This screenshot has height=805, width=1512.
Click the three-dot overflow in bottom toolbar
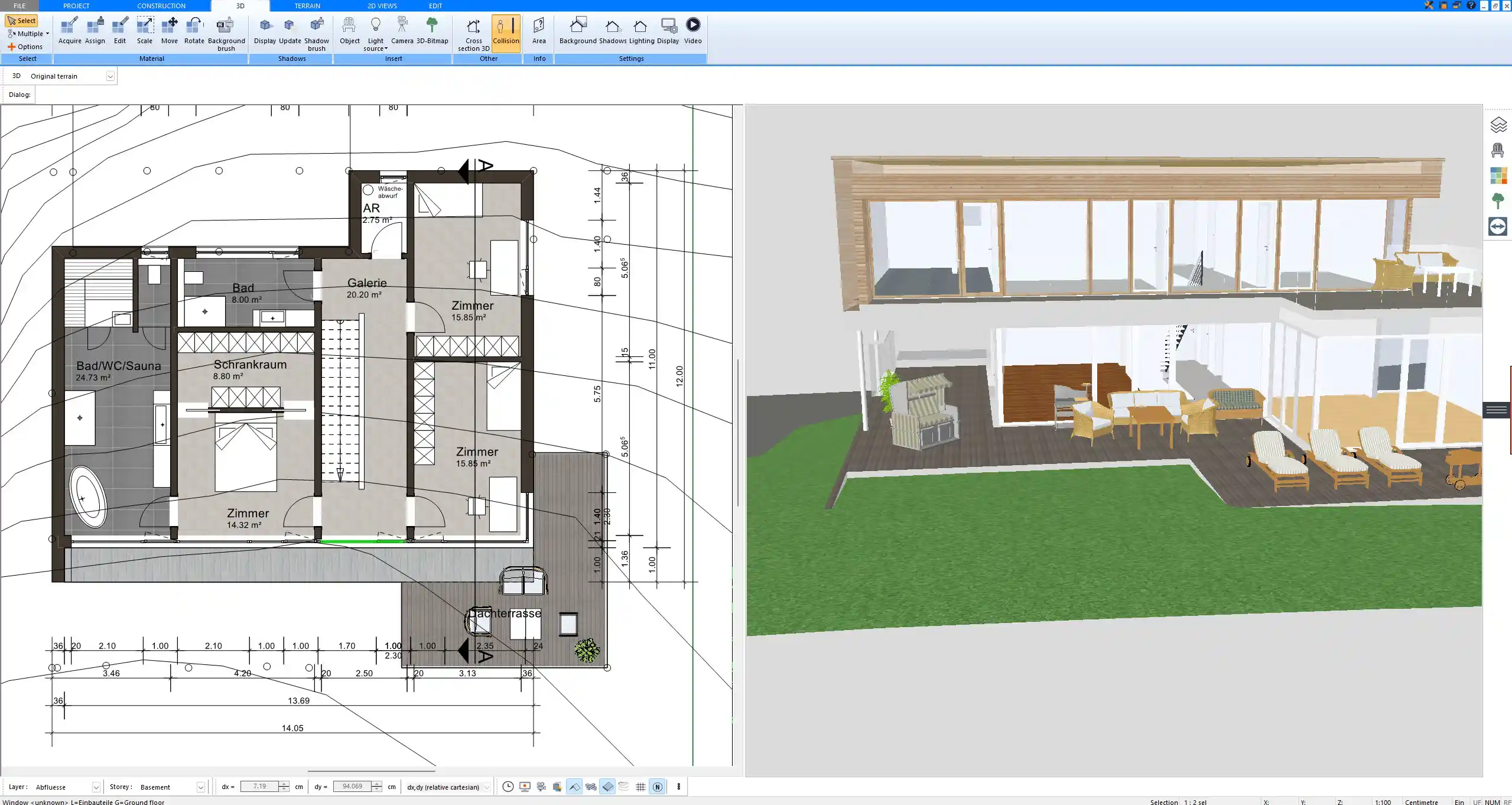tap(678, 787)
